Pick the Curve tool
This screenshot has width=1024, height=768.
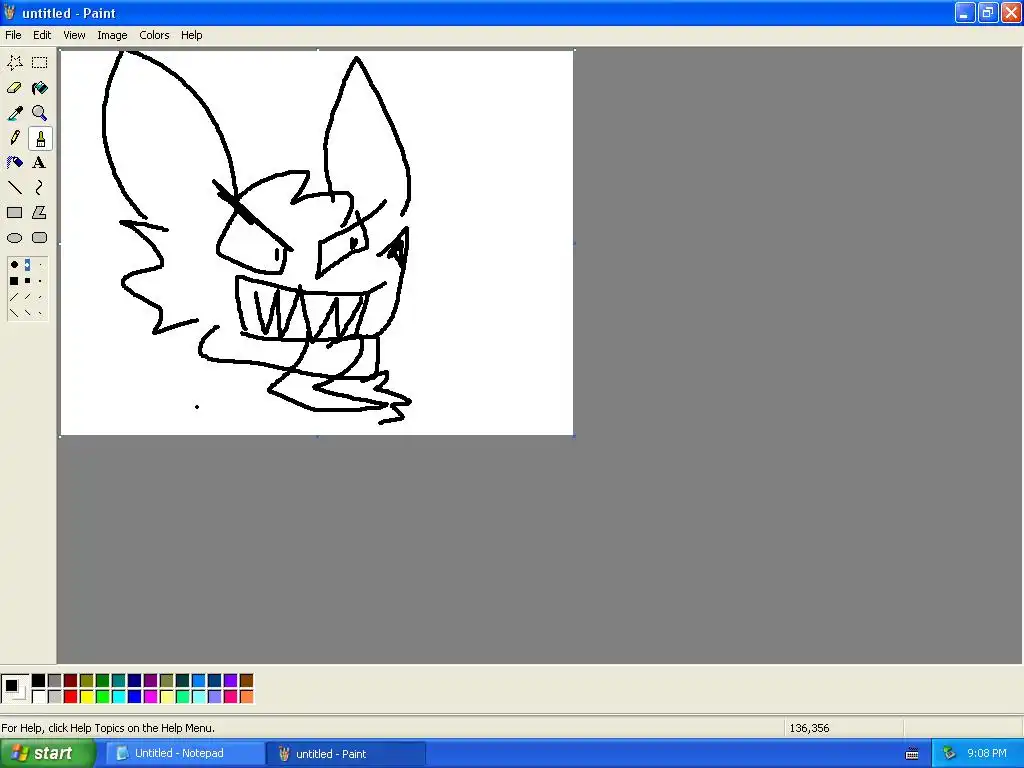click(40, 188)
